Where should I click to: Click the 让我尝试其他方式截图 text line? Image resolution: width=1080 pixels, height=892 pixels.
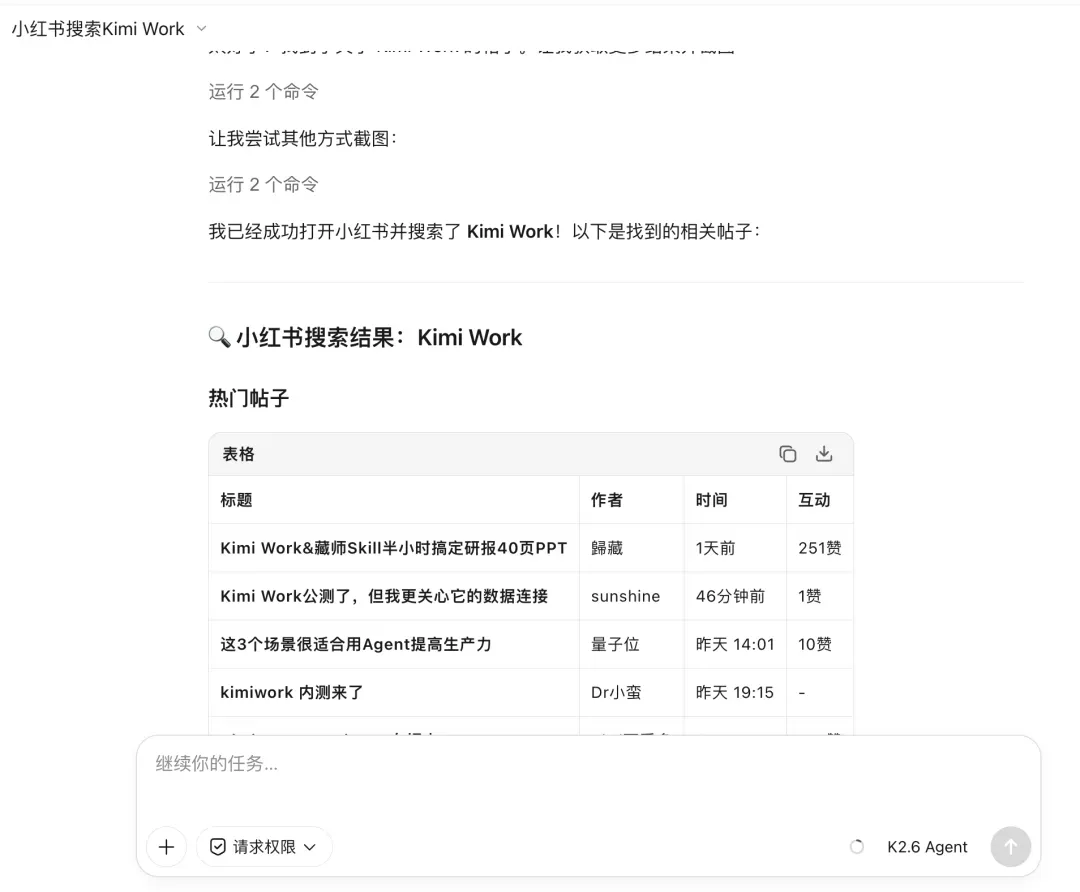click(302, 138)
